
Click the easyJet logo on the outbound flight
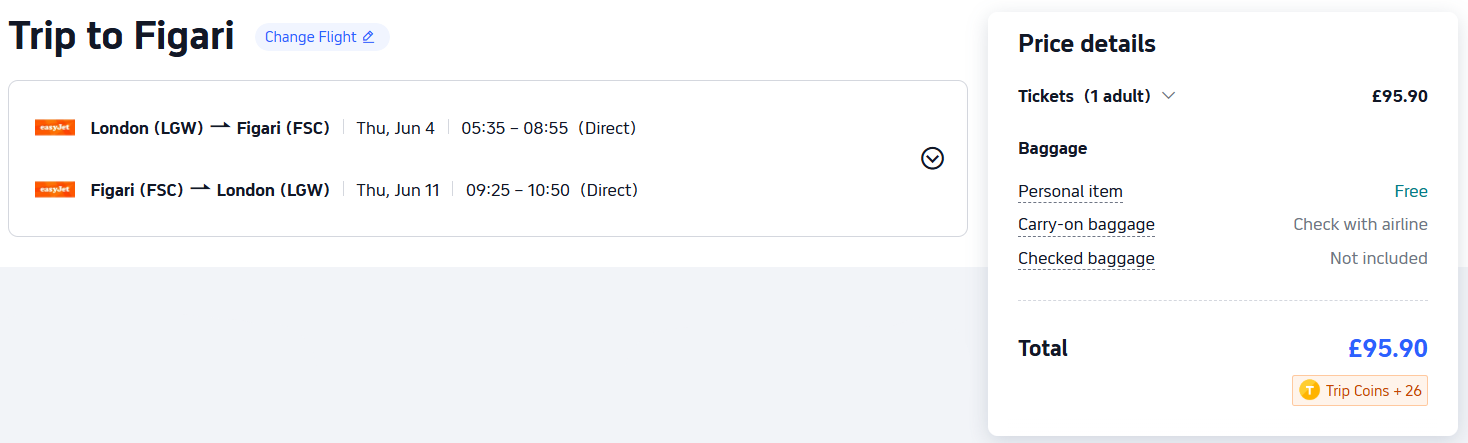pyautogui.click(x=55, y=128)
